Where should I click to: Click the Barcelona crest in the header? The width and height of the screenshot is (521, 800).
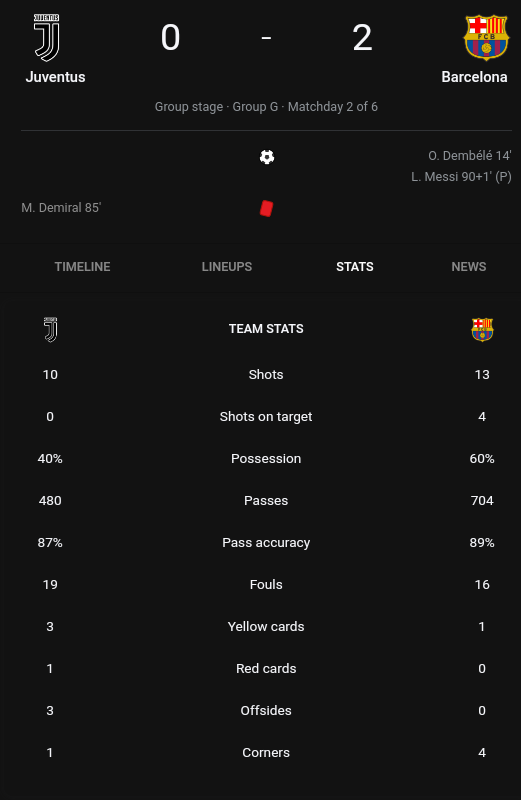click(486, 38)
